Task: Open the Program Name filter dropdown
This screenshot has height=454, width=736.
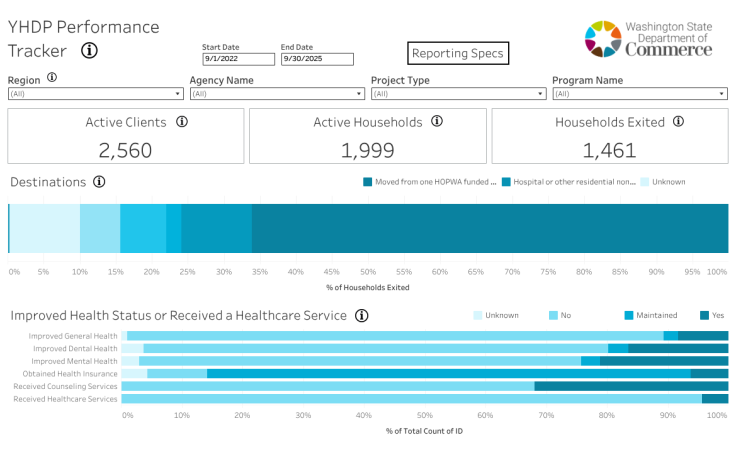Action: tap(640, 94)
